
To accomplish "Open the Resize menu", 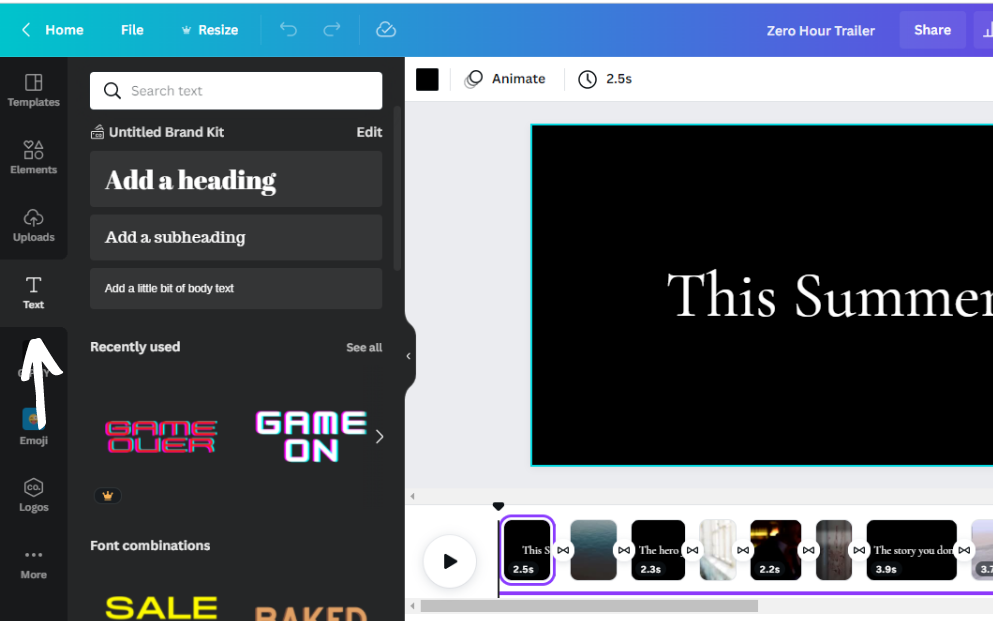I will (x=209, y=30).
